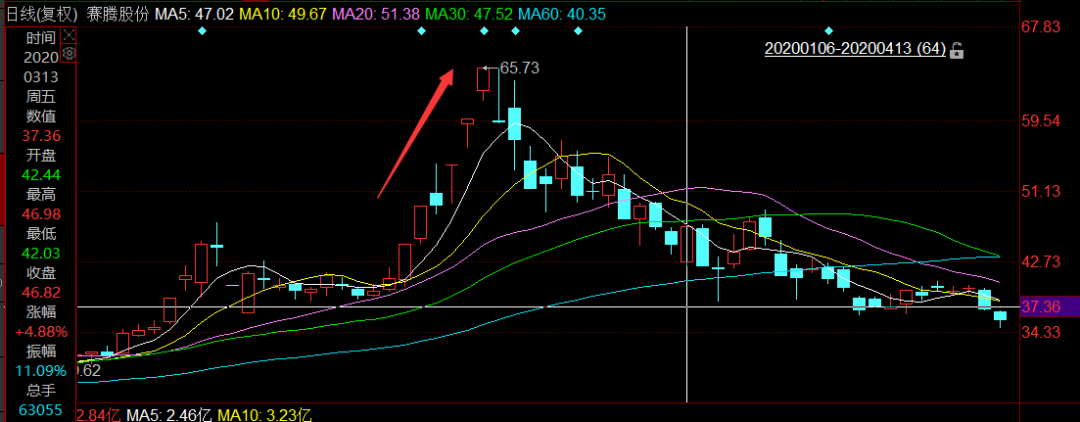The width and height of the screenshot is (1080, 422).
Task: Select the leftmost cyan diamond event marker
Action: click(203, 31)
